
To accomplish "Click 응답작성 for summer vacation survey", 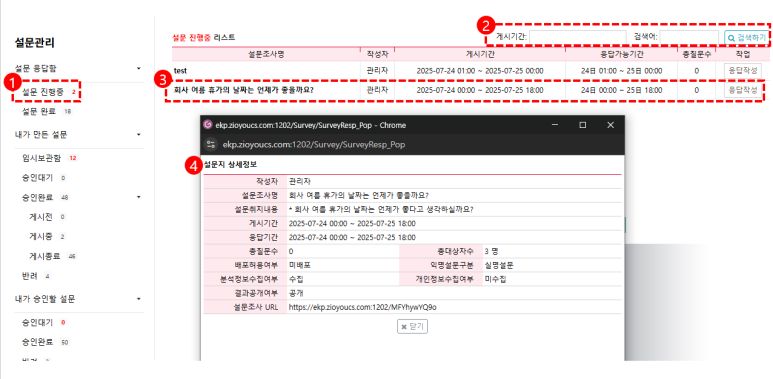I will [742, 90].
